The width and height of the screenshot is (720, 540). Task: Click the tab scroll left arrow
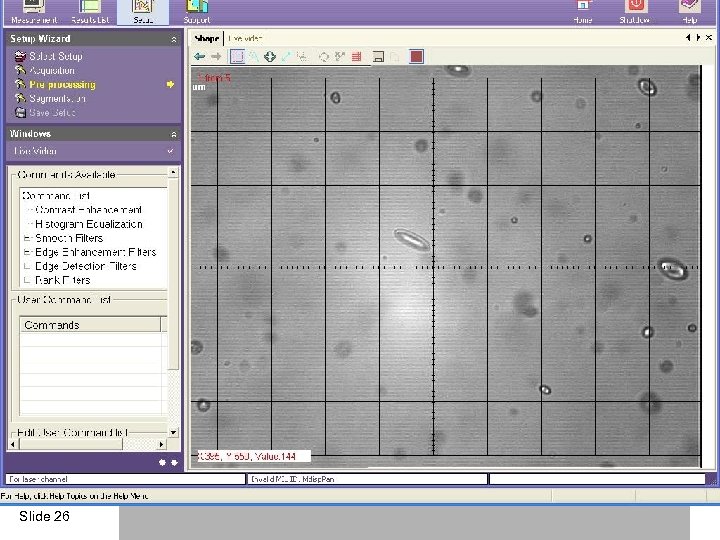pyautogui.click(x=688, y=38)
